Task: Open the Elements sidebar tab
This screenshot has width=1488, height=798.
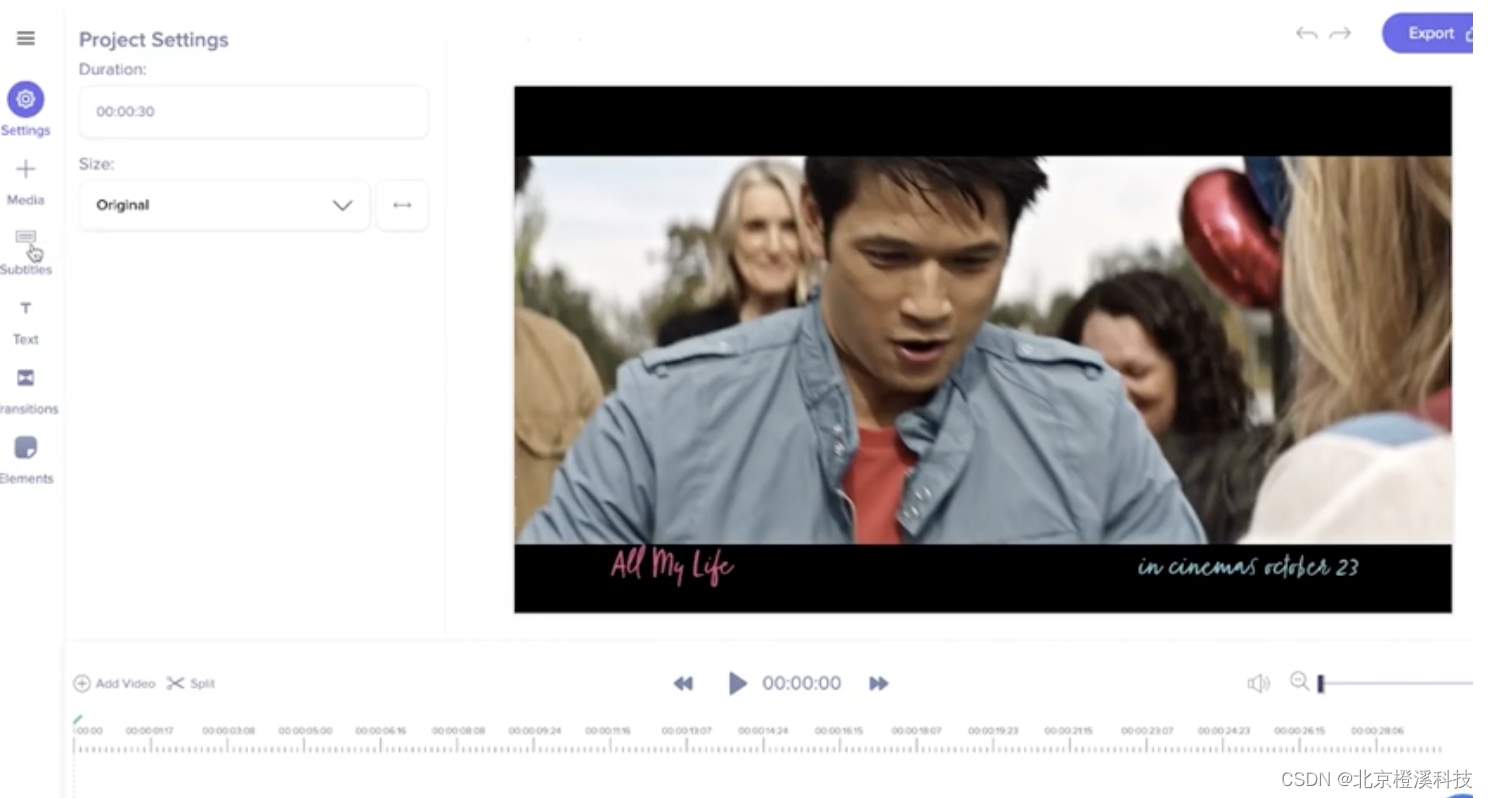Action: pyautogui.click(x=26, y=460)
